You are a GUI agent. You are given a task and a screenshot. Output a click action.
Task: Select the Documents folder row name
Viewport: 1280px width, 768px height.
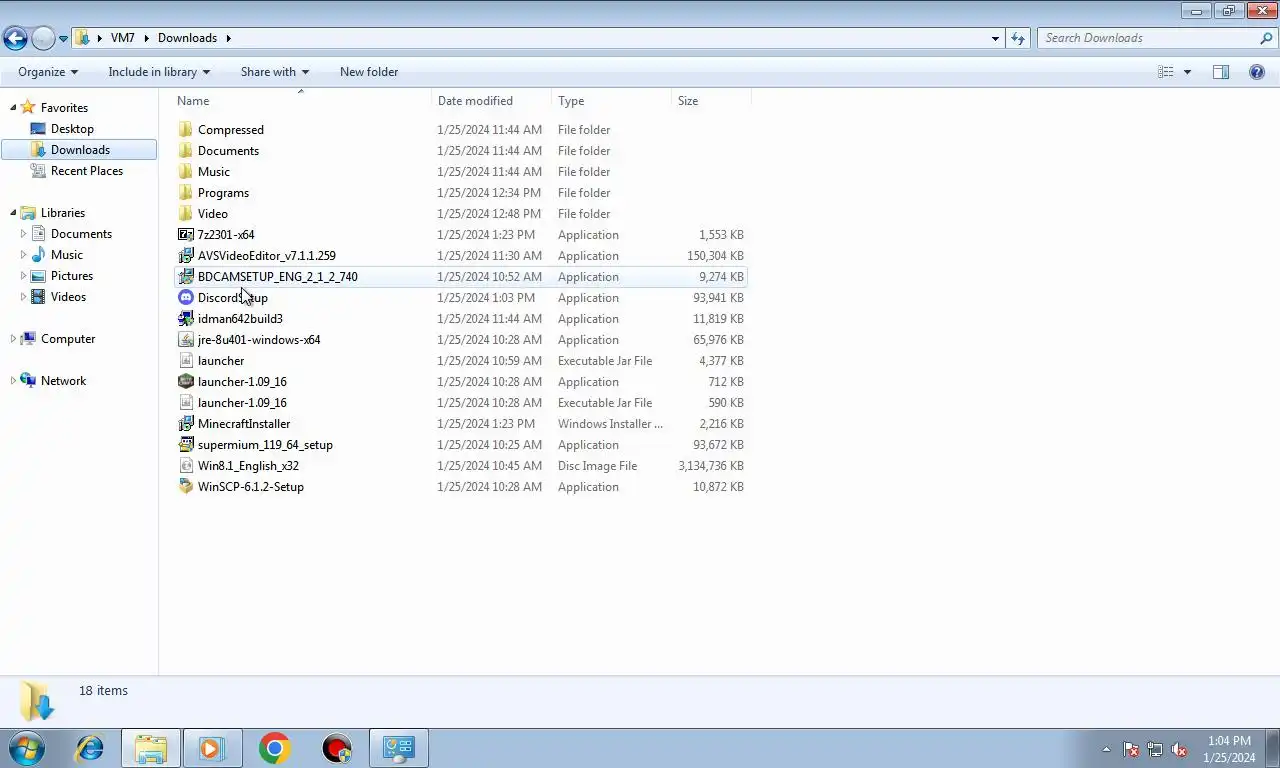click(x=228, y=151)
